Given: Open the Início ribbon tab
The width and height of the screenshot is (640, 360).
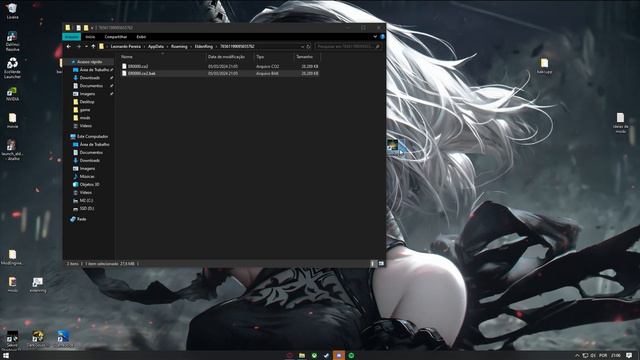Looking at the screenshot, I should coord(90,37).
